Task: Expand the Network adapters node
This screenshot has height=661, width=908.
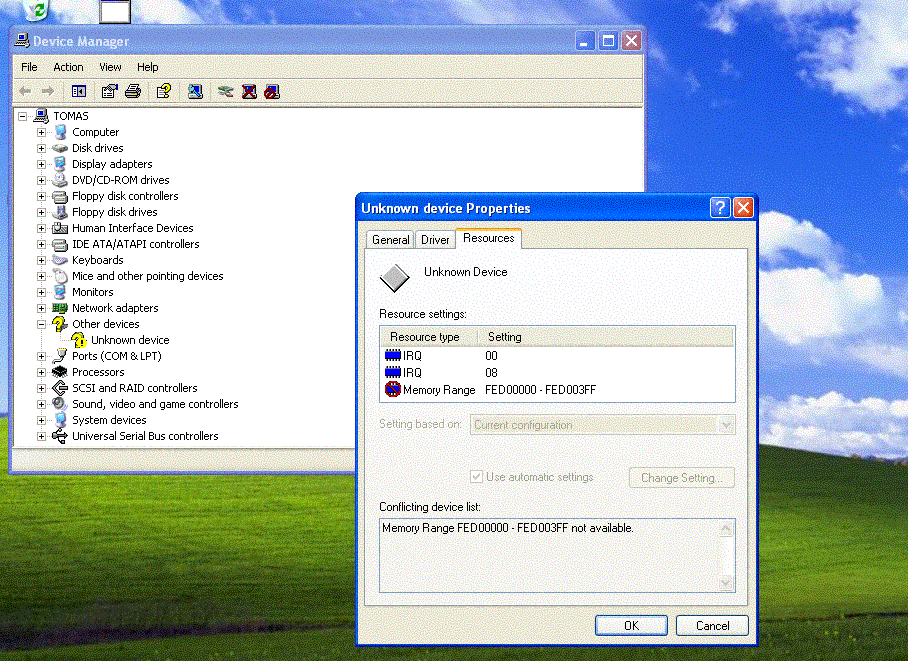Action: pyautogui.click(x=41, y=308)
